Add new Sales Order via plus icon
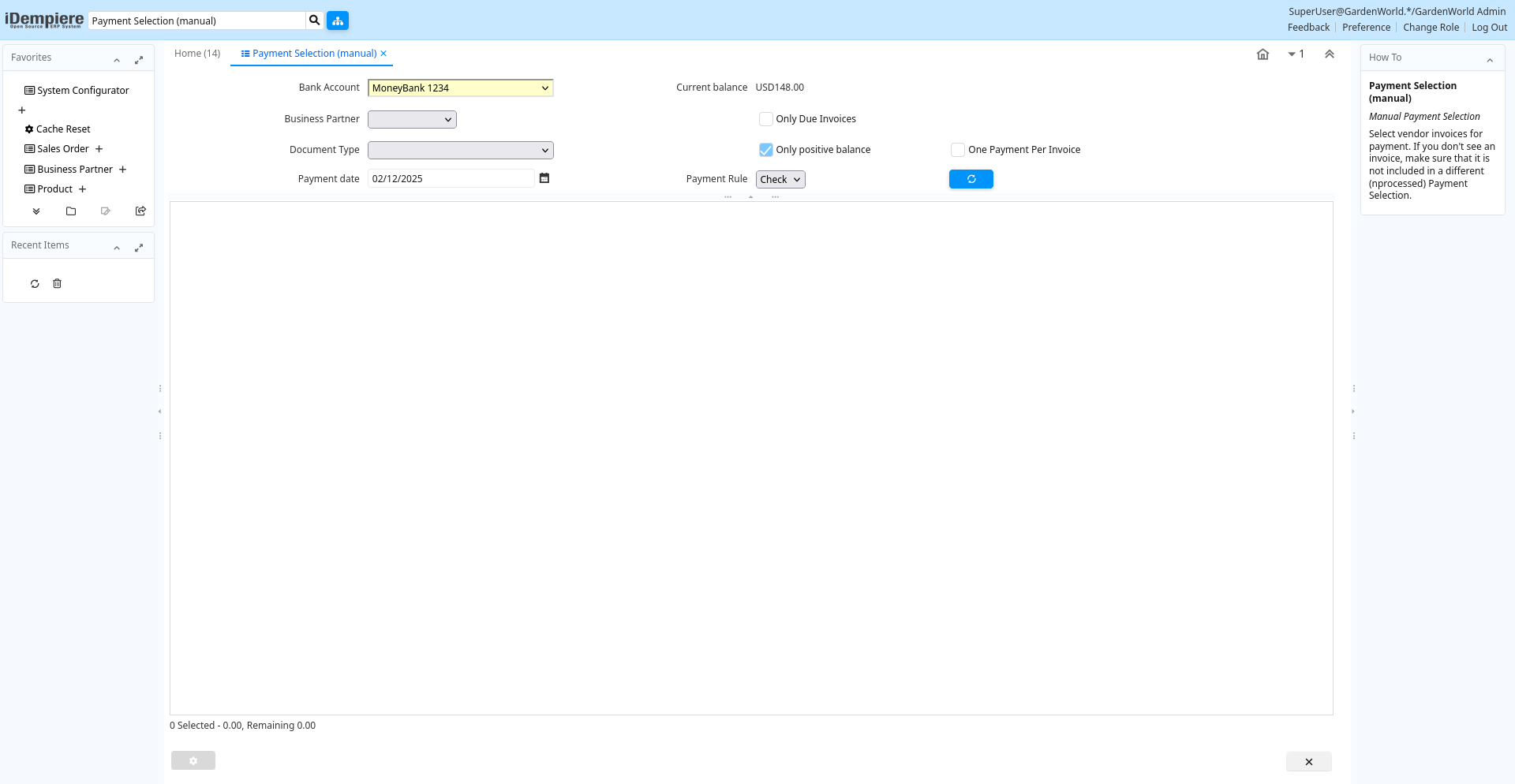 pyautogui.click(x=99, y=149)
